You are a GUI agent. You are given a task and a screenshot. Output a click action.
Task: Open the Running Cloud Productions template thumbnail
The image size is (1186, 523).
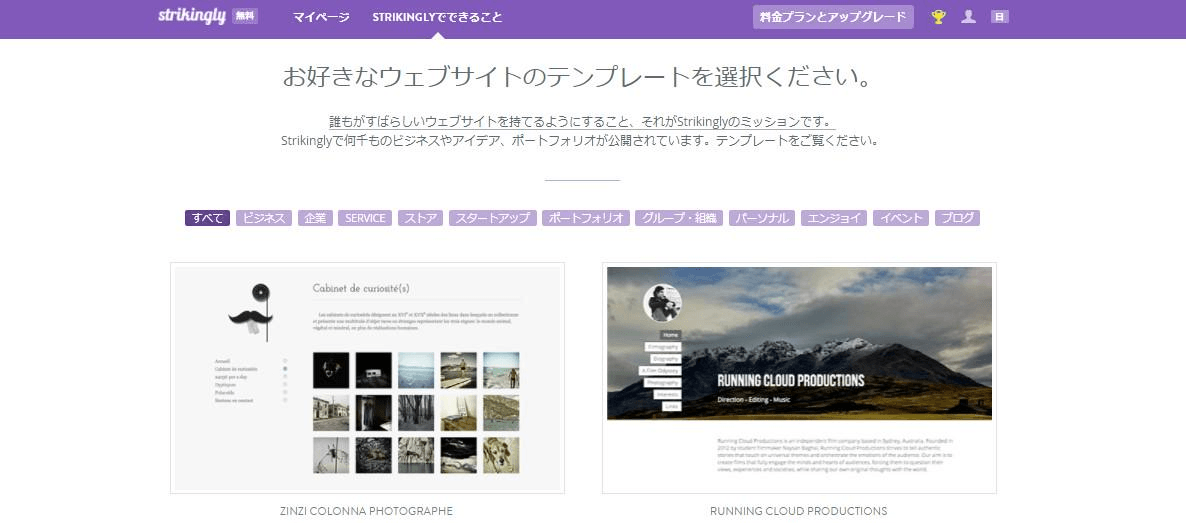click(x=799, y=378)
